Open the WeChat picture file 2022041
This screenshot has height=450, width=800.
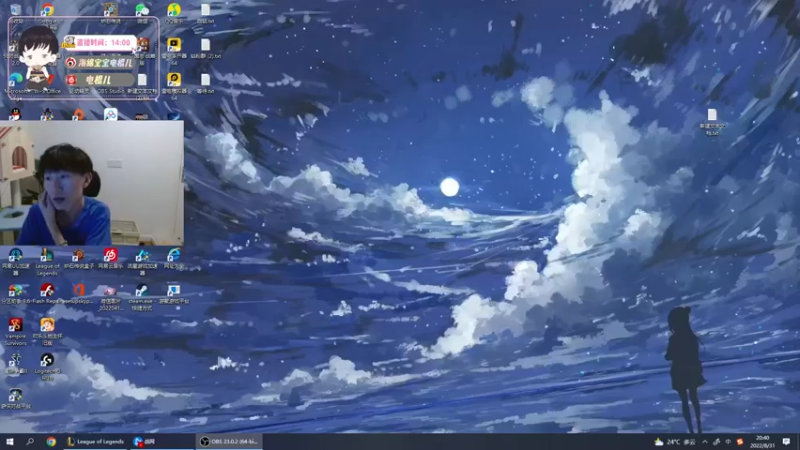point(110,297)
